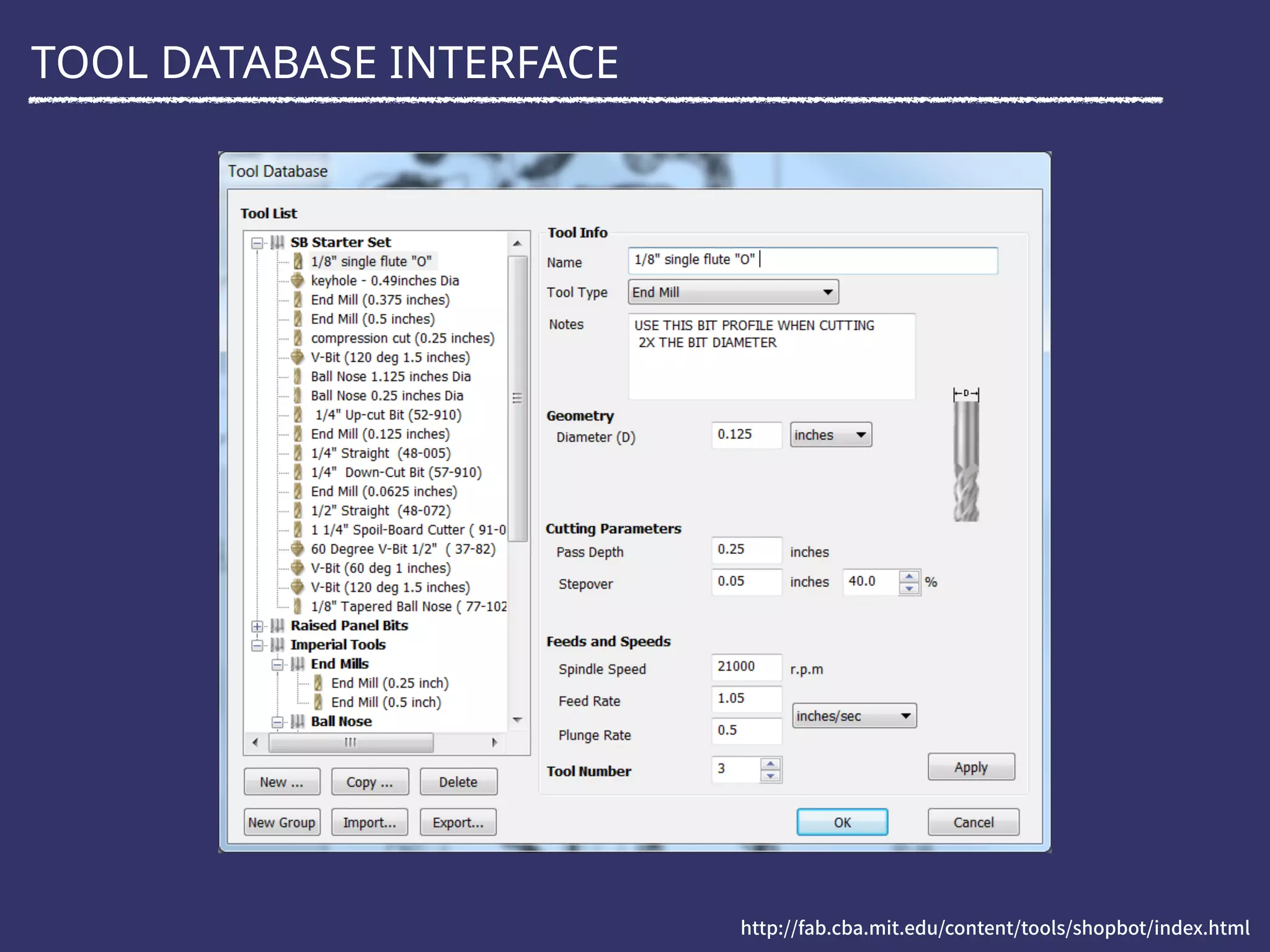Open the inches/sec feed units dropdown
Viewport: 1270px width, 952px height.
pyautogui.click(x=855, y=716)
